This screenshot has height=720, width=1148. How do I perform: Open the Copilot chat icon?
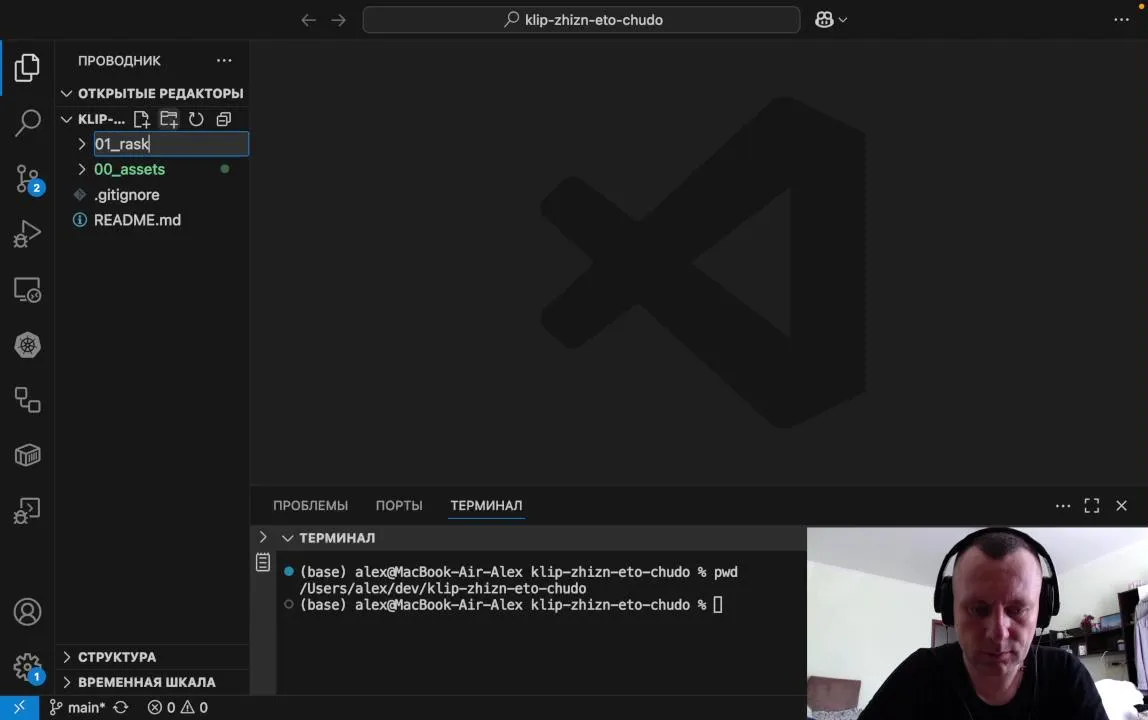(x=824, y=20)
